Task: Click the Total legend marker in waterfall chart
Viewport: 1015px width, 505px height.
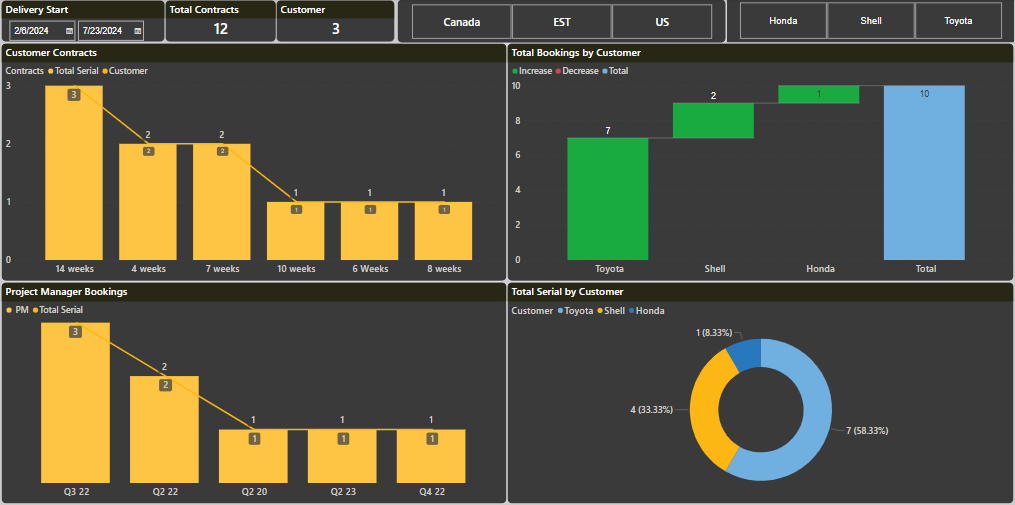Action: [x=605, y=71]
